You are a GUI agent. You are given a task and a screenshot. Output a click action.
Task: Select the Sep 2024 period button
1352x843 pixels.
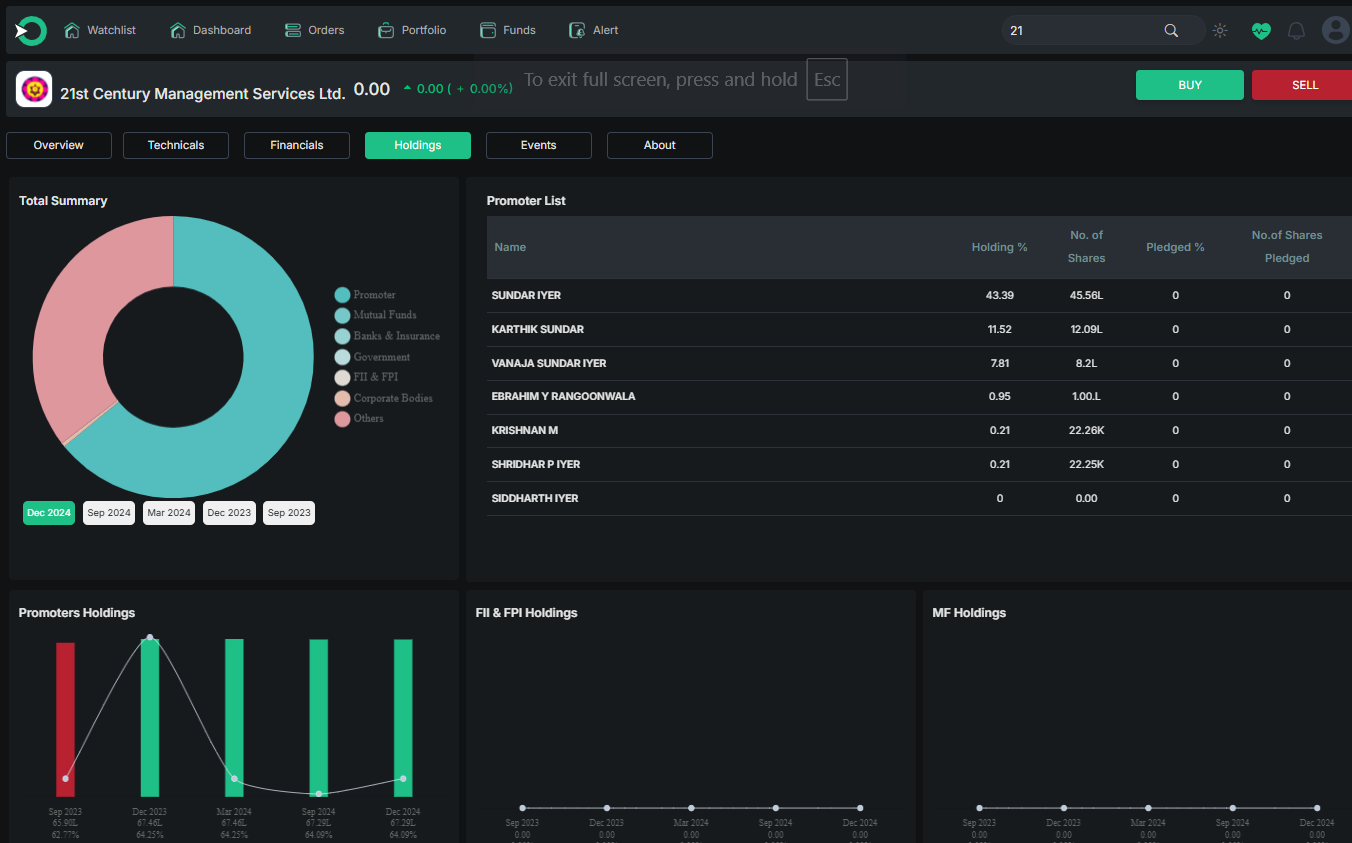(x=109, y=513)
